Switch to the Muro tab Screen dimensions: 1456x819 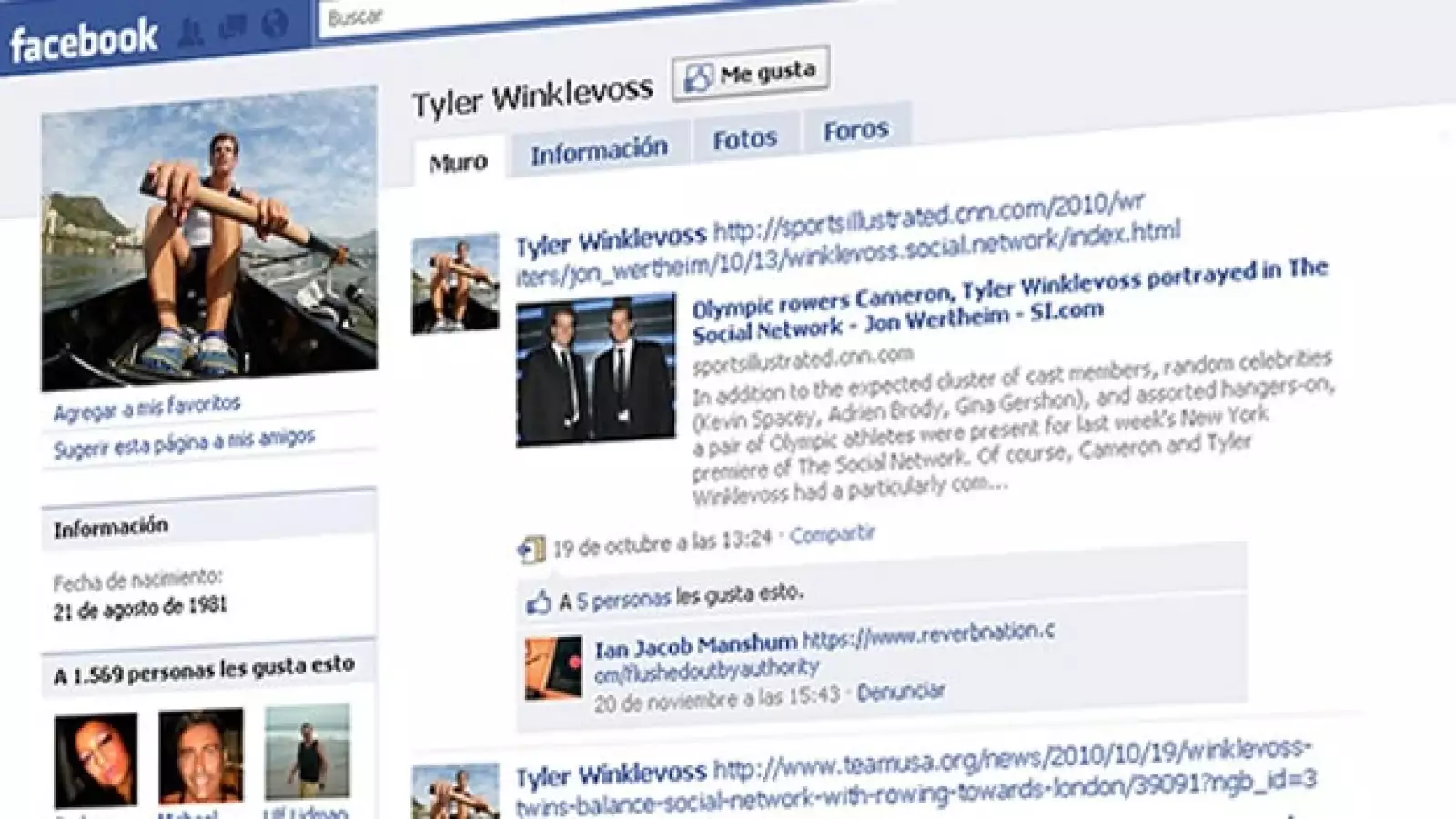(x=459, y=160)
